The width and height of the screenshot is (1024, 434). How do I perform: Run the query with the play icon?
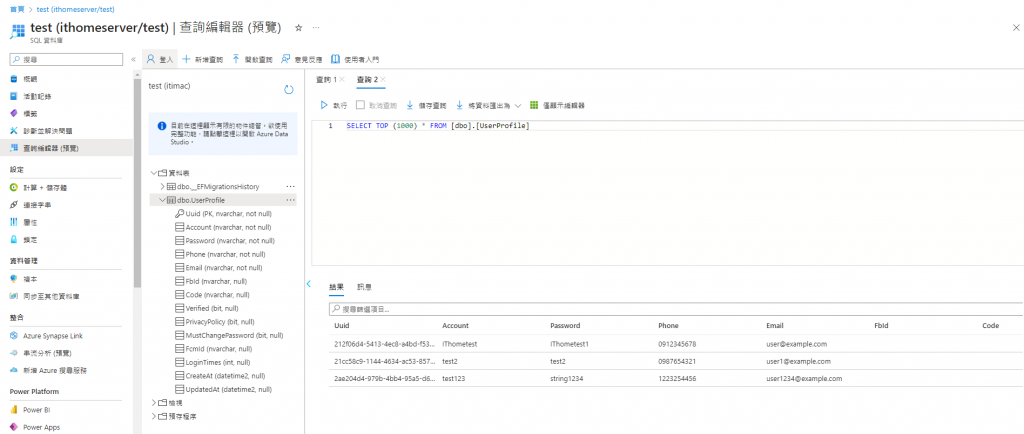pos(323,105)
